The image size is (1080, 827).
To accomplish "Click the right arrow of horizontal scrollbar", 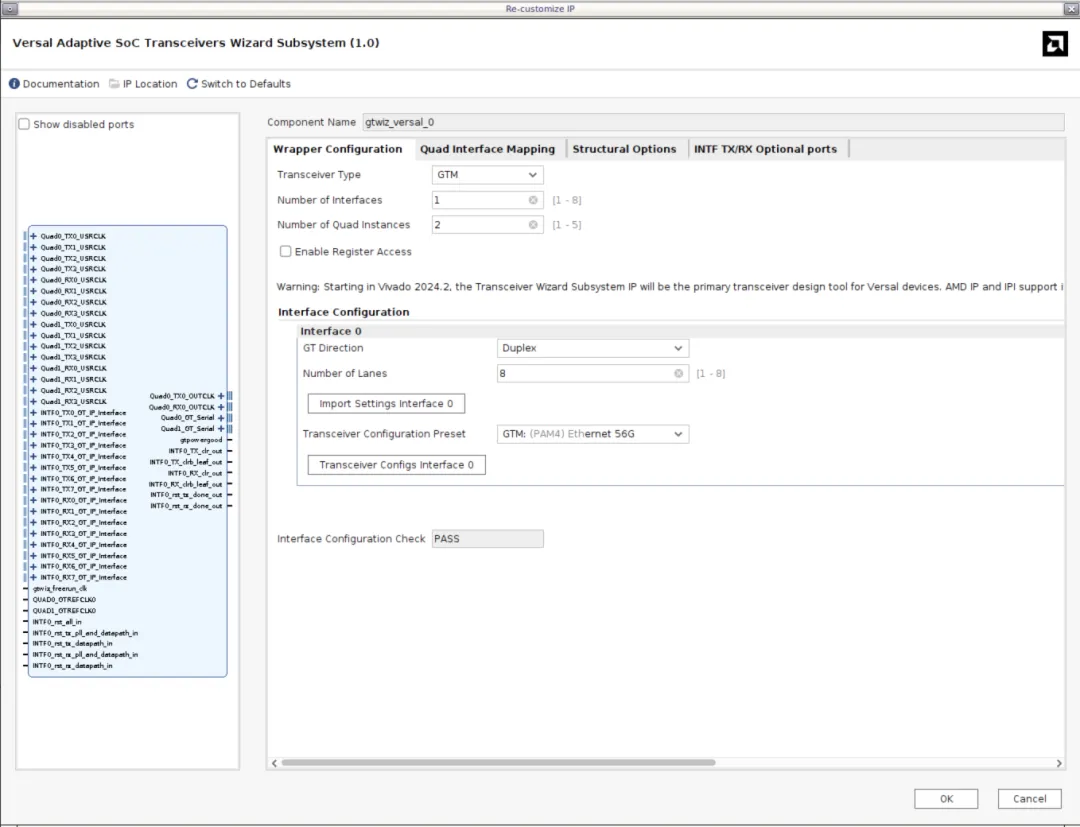I will [1059, 762].
